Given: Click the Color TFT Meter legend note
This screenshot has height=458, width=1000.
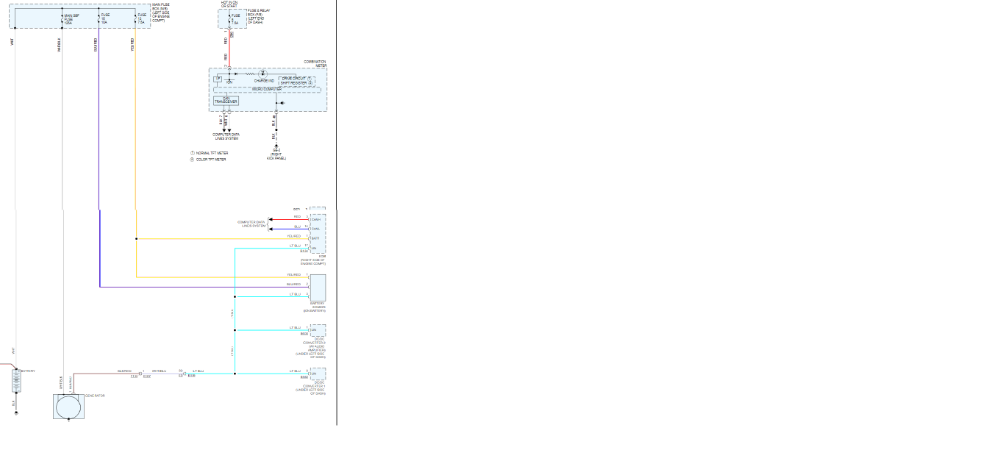Looking at the screenshot, I should [x=211, y=160].
